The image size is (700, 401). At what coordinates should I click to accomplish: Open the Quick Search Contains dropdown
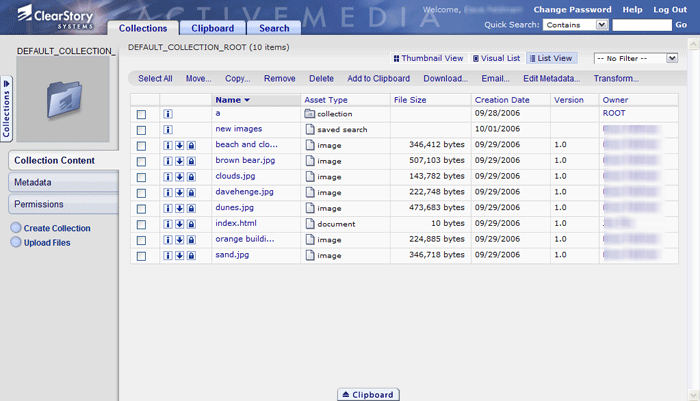tap(567, 25)
